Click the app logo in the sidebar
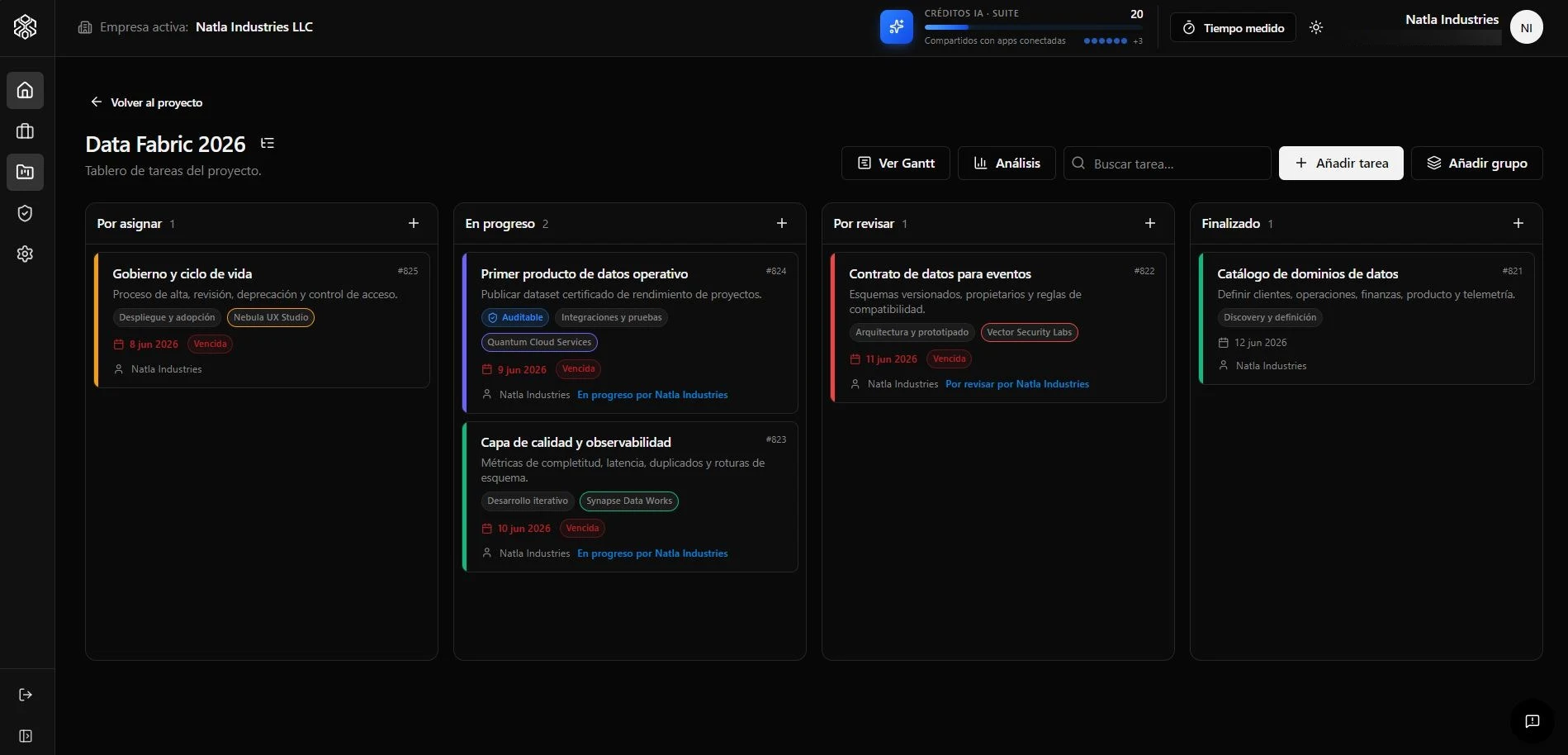 [x=25, y=27]
